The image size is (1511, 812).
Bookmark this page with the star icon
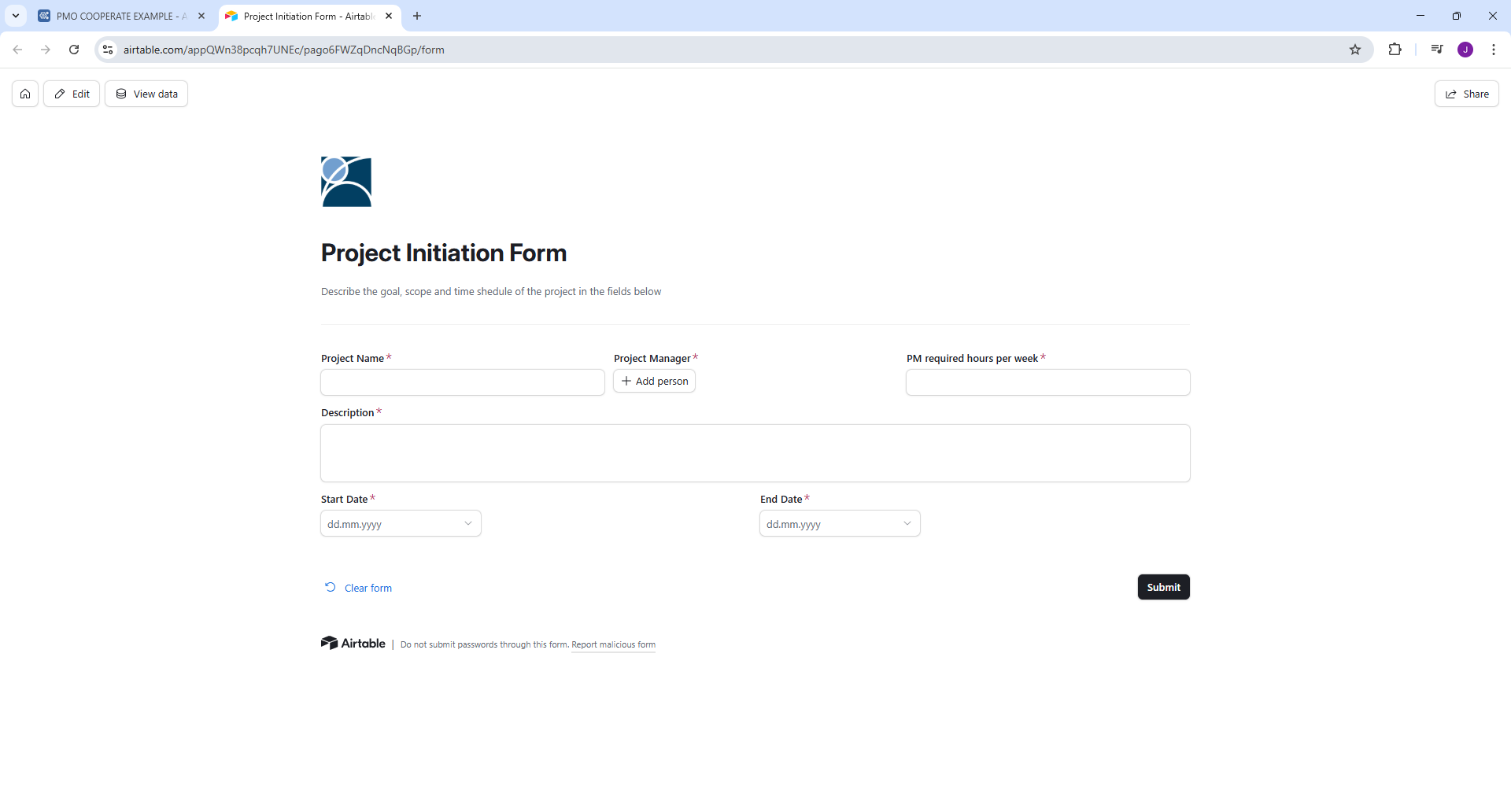tap(1355, 50)
